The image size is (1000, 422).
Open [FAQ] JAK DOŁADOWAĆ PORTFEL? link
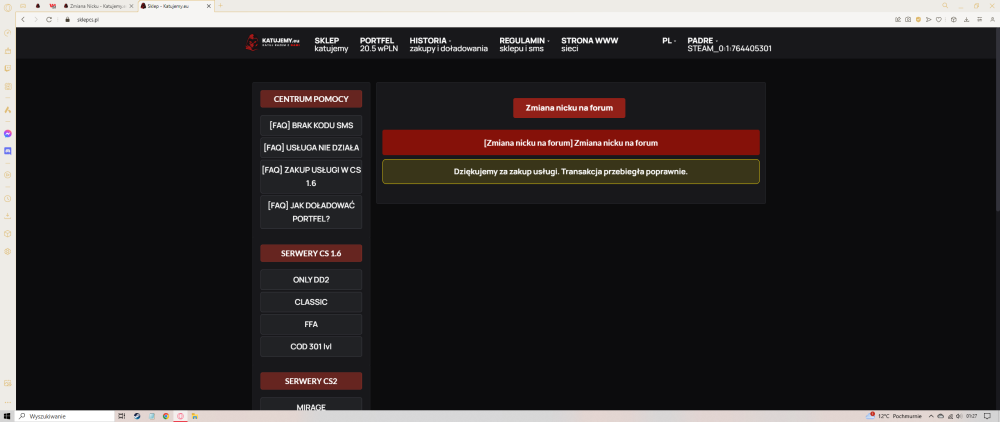[x=311, y=212]
